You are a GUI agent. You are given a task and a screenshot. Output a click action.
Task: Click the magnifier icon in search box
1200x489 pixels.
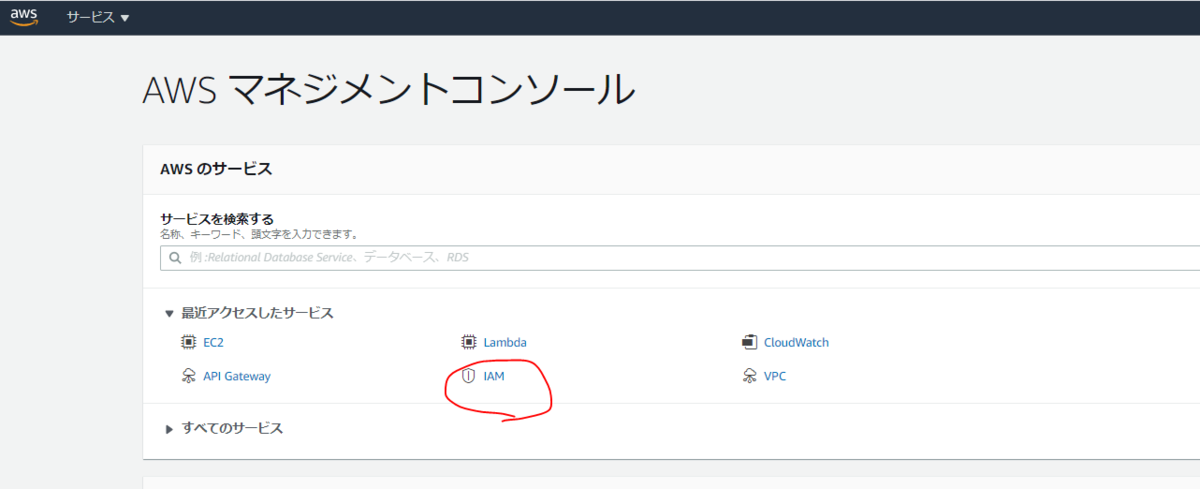(175, 258)
